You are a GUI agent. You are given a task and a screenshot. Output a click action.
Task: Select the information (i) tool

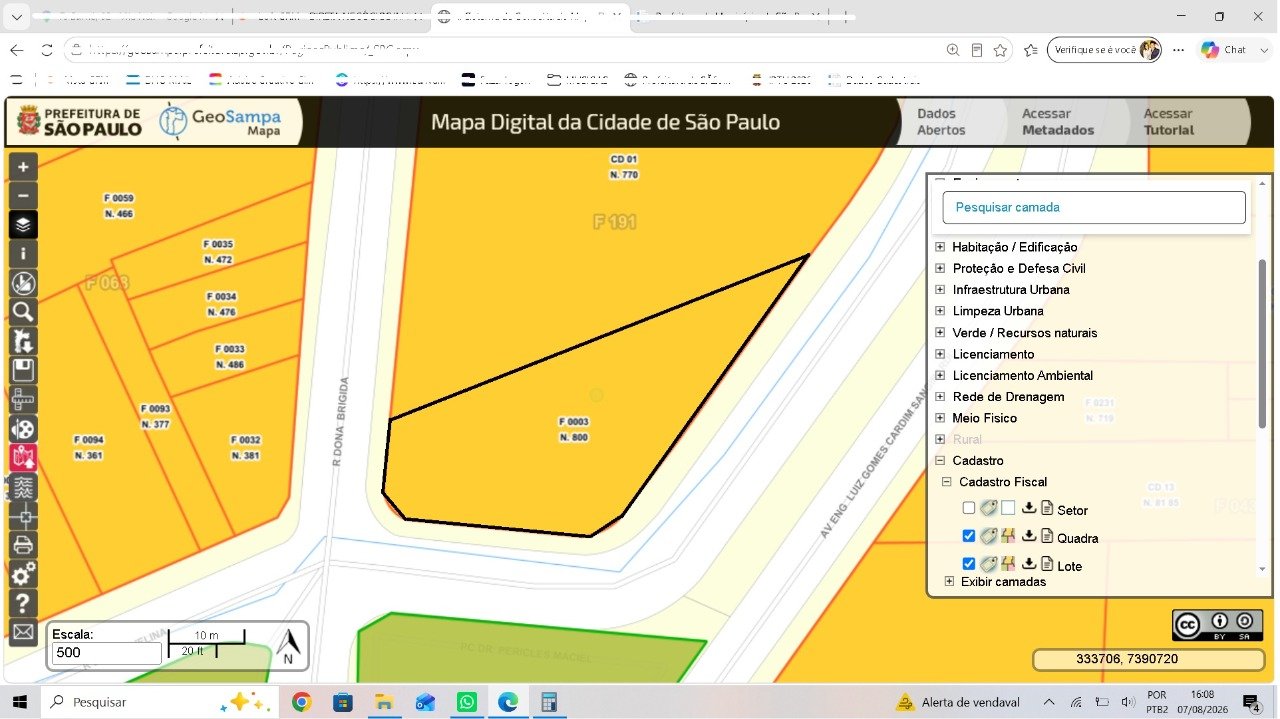point(23,254)
